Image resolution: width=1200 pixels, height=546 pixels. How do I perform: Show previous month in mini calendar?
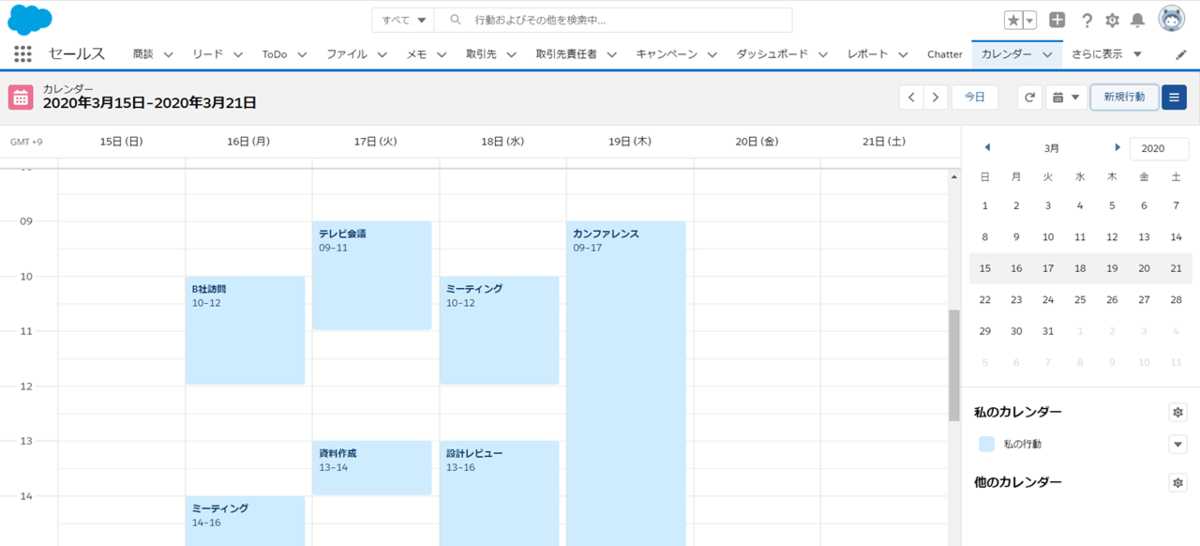(x=987, y=148)
